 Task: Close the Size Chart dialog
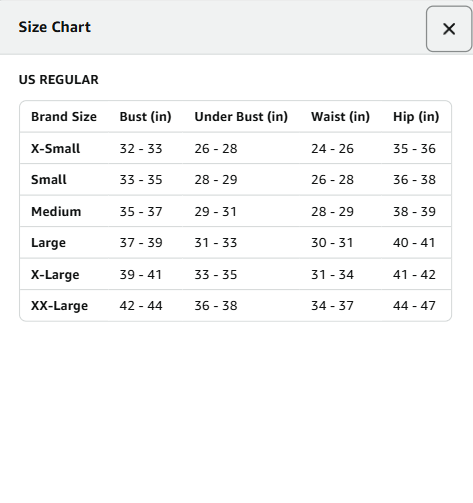tap(449, 29)
